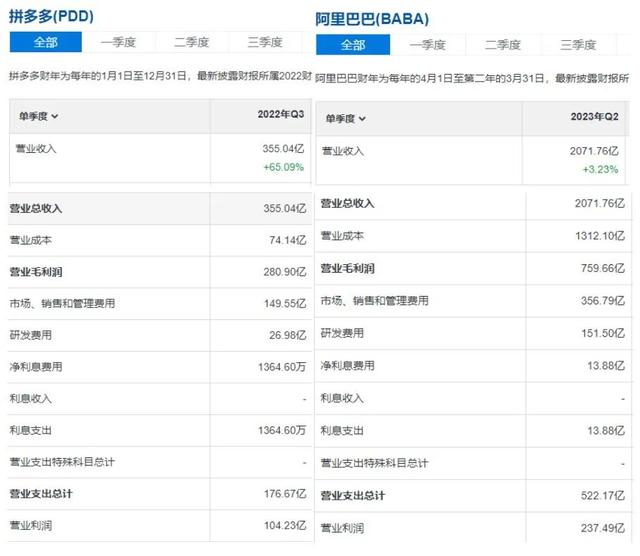This screenshot has width=640, height=556.
Task: Expand the 单季度 dropdown in PDD table
Action: [x=37, y=116]
